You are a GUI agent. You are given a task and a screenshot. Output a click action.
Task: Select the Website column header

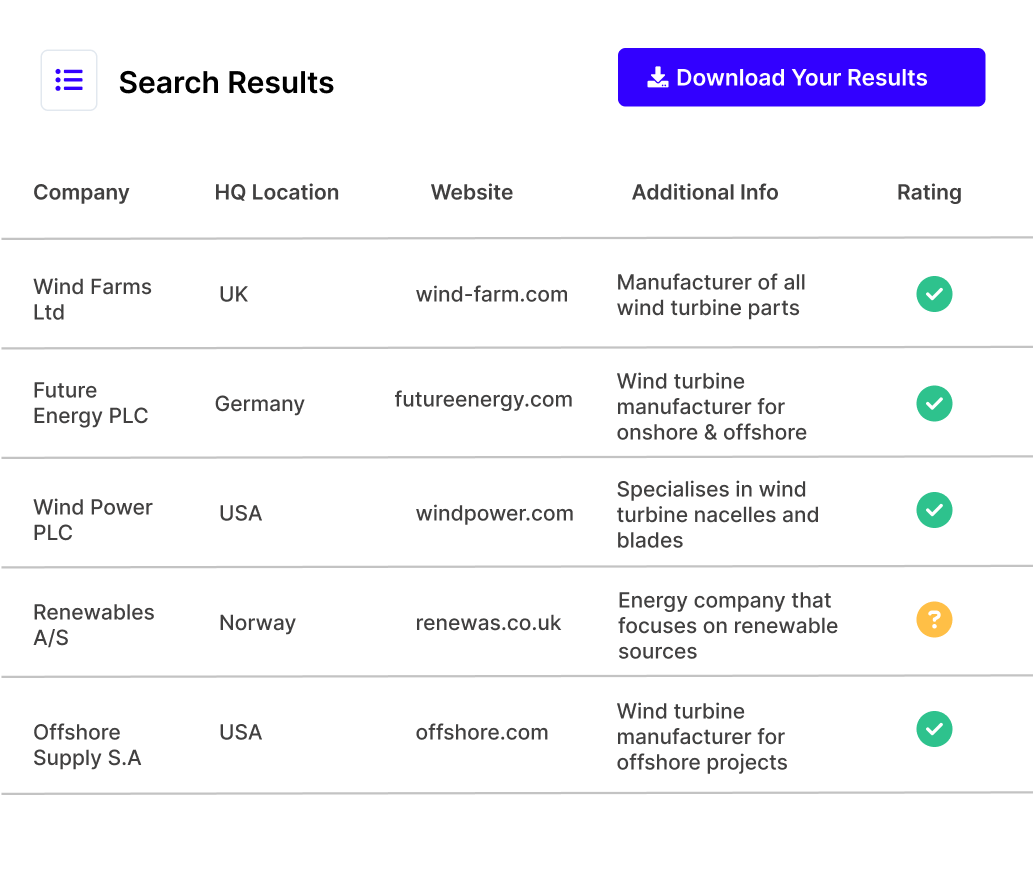click(x=471, y=192)
